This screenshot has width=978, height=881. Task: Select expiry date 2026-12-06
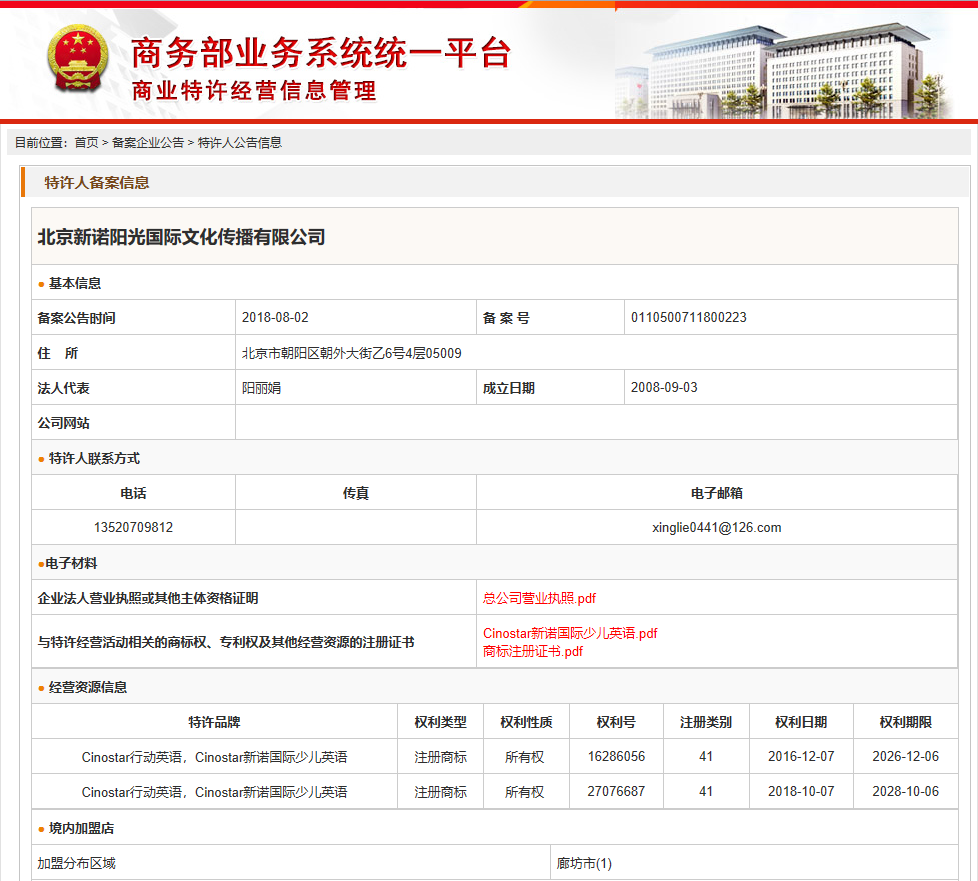click(906, 756)
